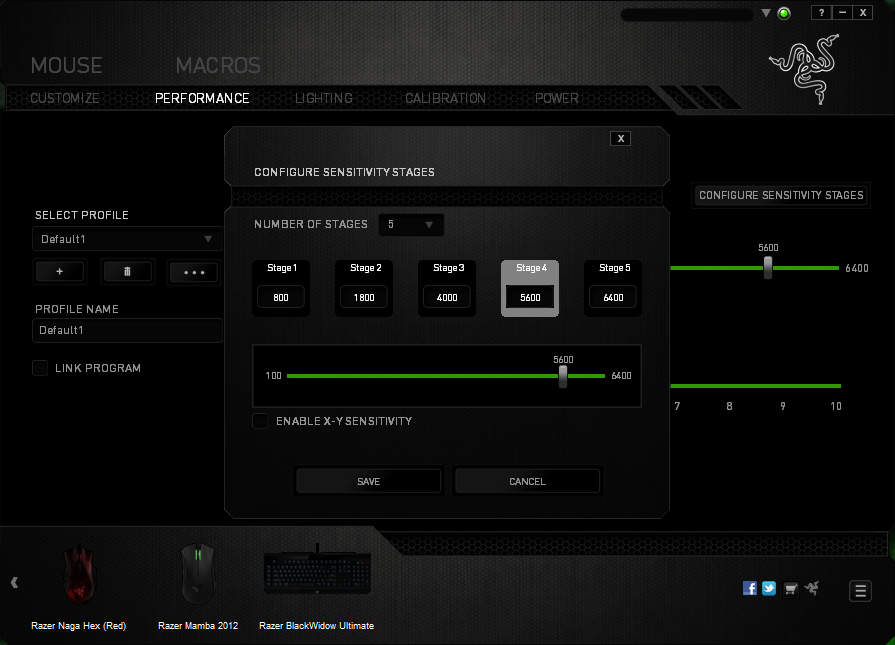Open the Macros section
895x645 pixels.
[x=218, y=66]
